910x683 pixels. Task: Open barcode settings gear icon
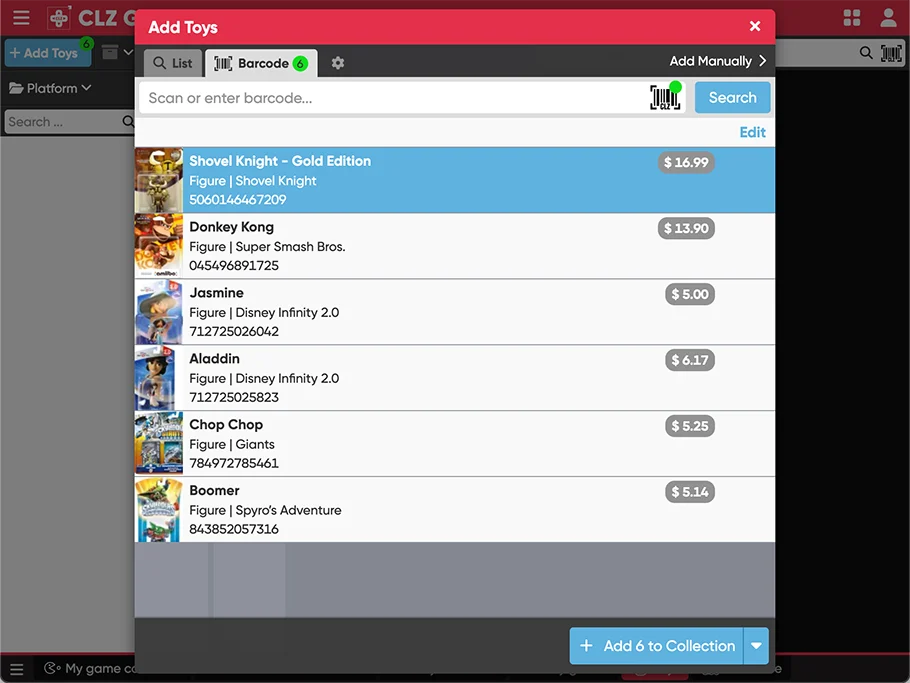(x=338, y=63)
